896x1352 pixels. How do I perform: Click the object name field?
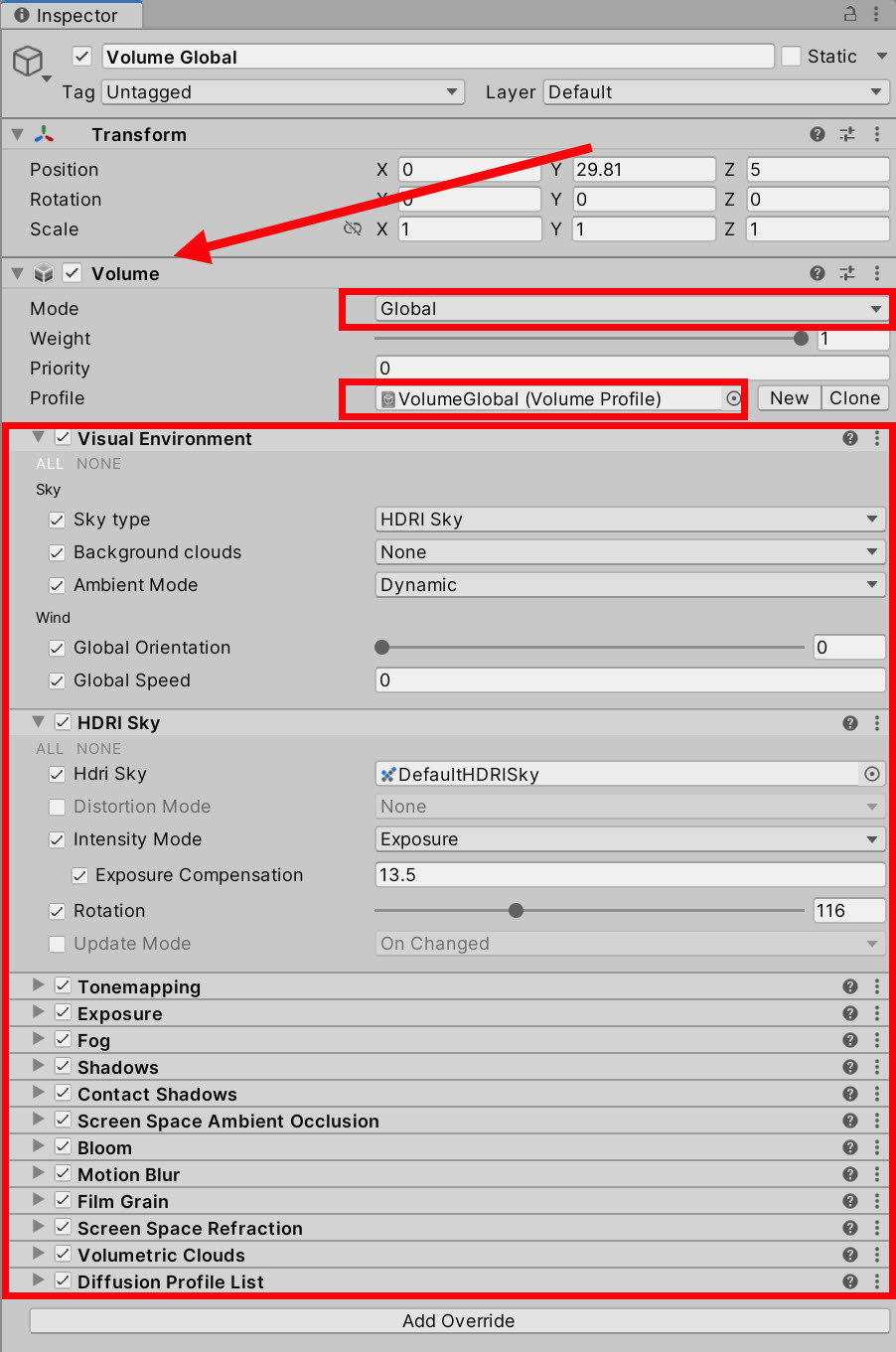(x=438, y=57)
